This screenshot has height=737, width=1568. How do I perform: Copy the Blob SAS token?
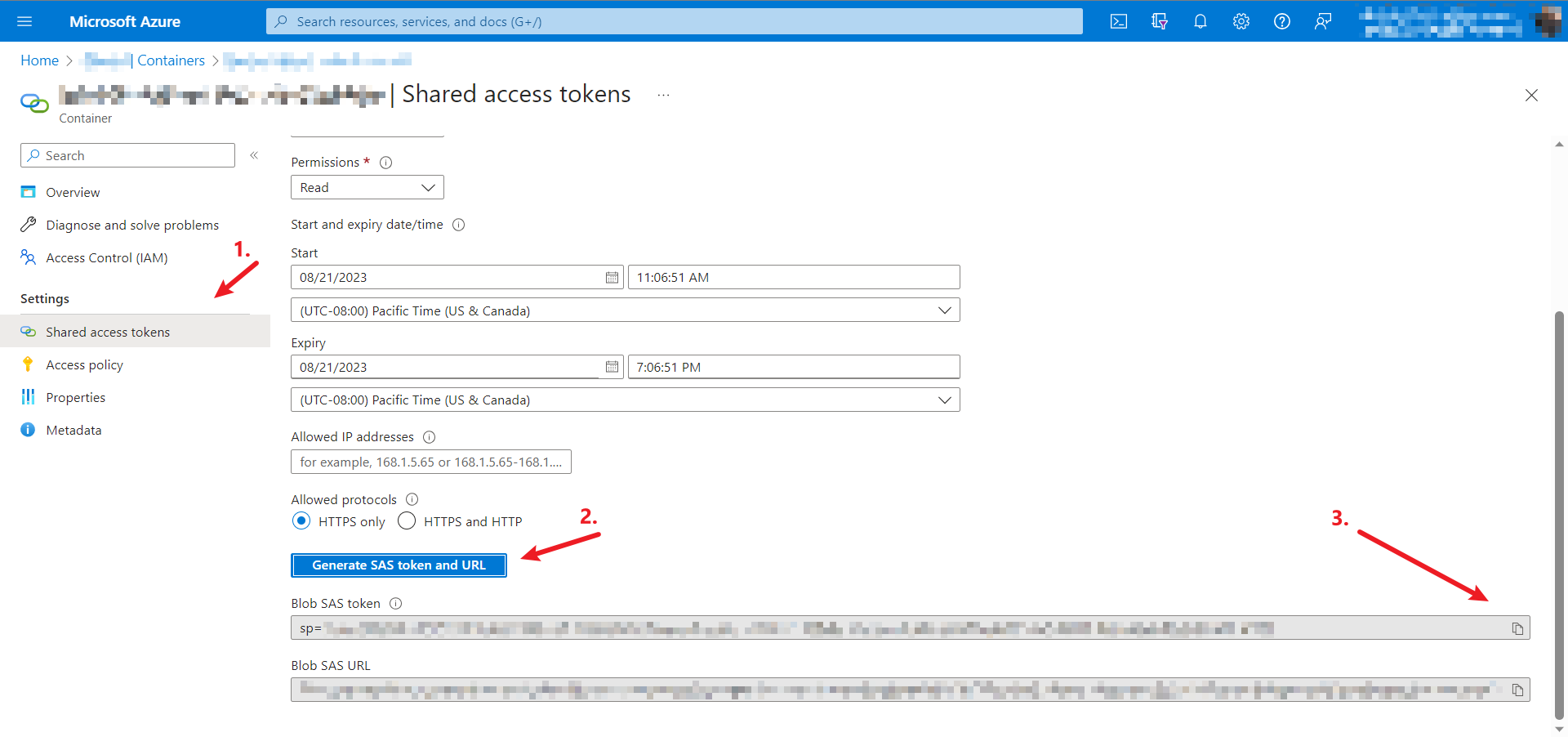(1517, 628)
